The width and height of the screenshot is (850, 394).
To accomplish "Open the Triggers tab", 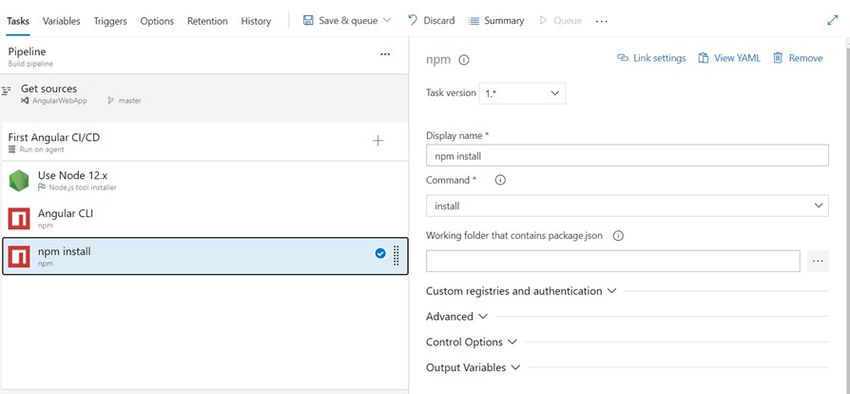I will click(110, 21).
